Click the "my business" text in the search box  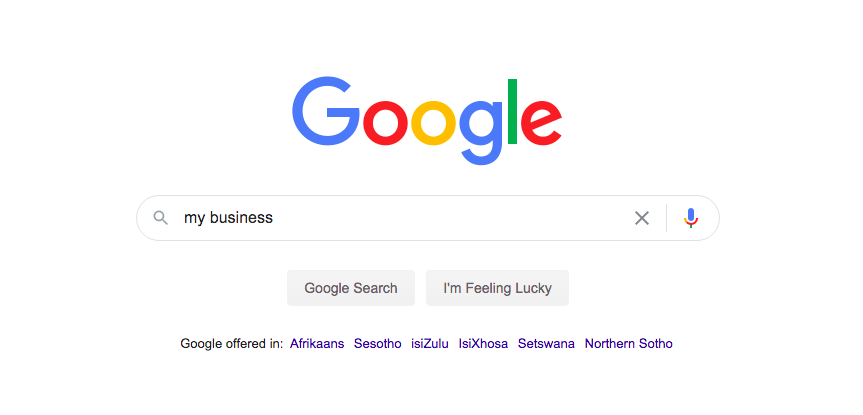click(228, 218)
